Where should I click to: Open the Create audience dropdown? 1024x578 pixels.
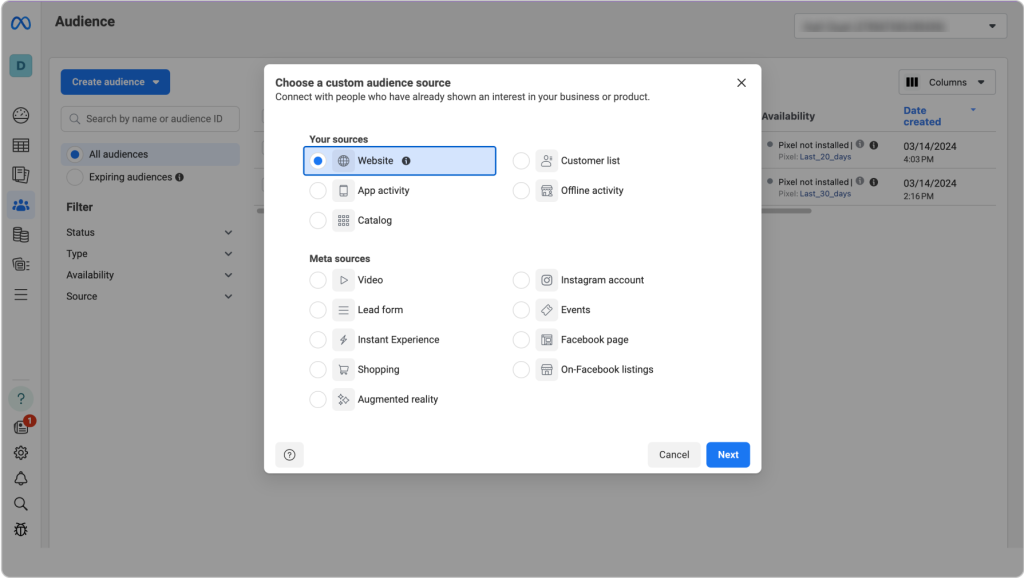point(116,82)
